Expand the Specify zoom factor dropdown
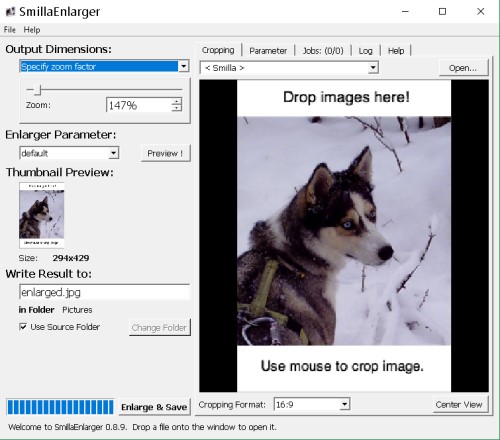This screenshot has width=500, height=440. pos(184,66)
